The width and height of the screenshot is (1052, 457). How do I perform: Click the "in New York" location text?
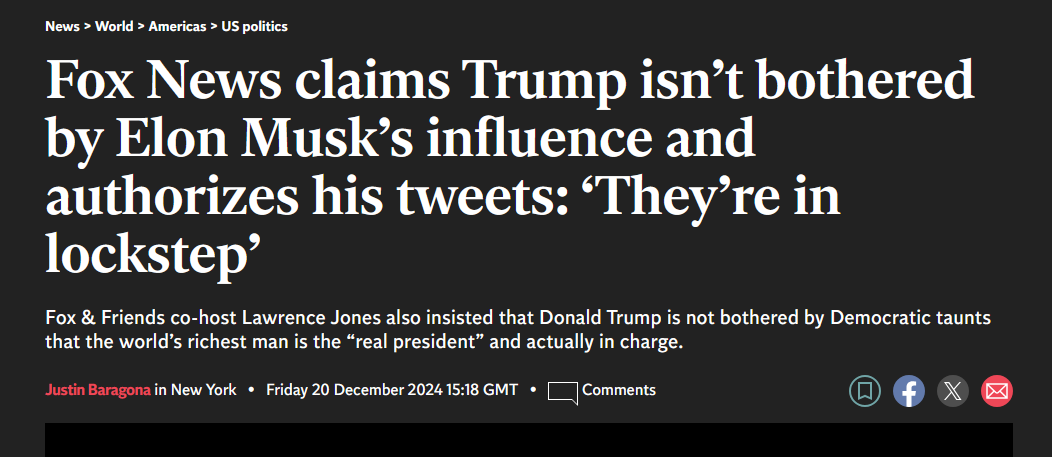(195, 390)
